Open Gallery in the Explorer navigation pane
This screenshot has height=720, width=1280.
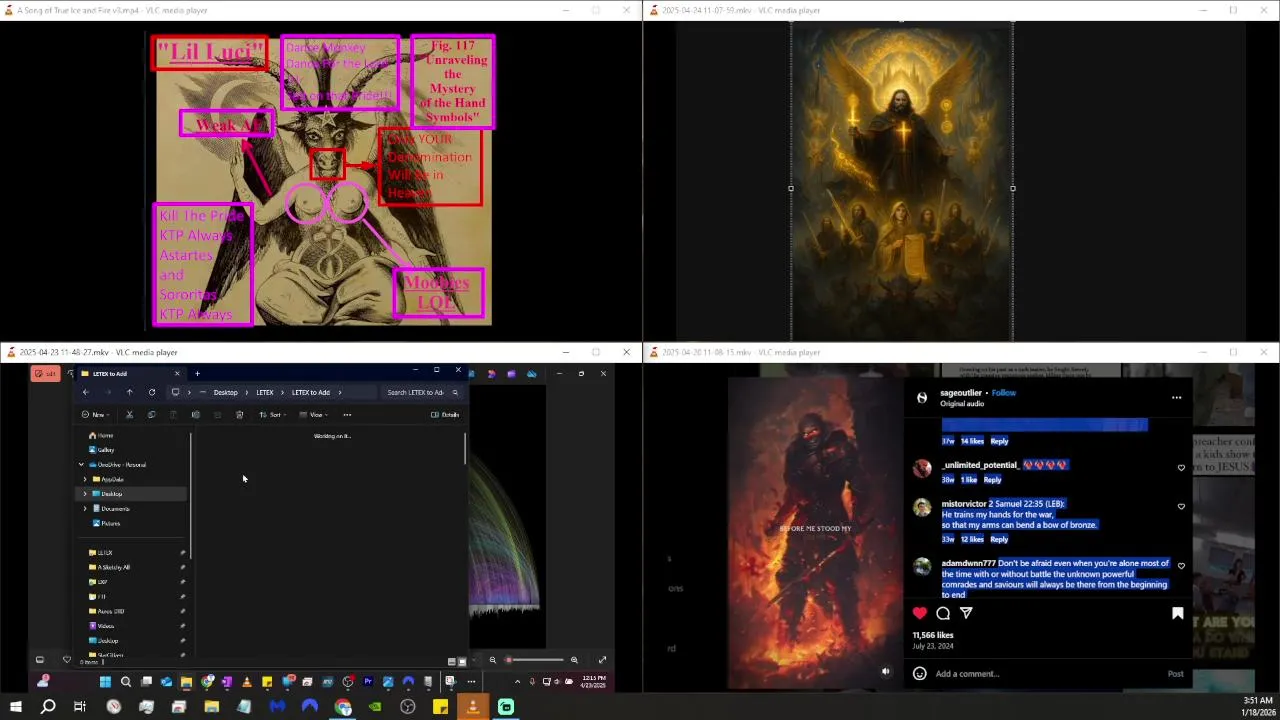[x=100, y=450]
